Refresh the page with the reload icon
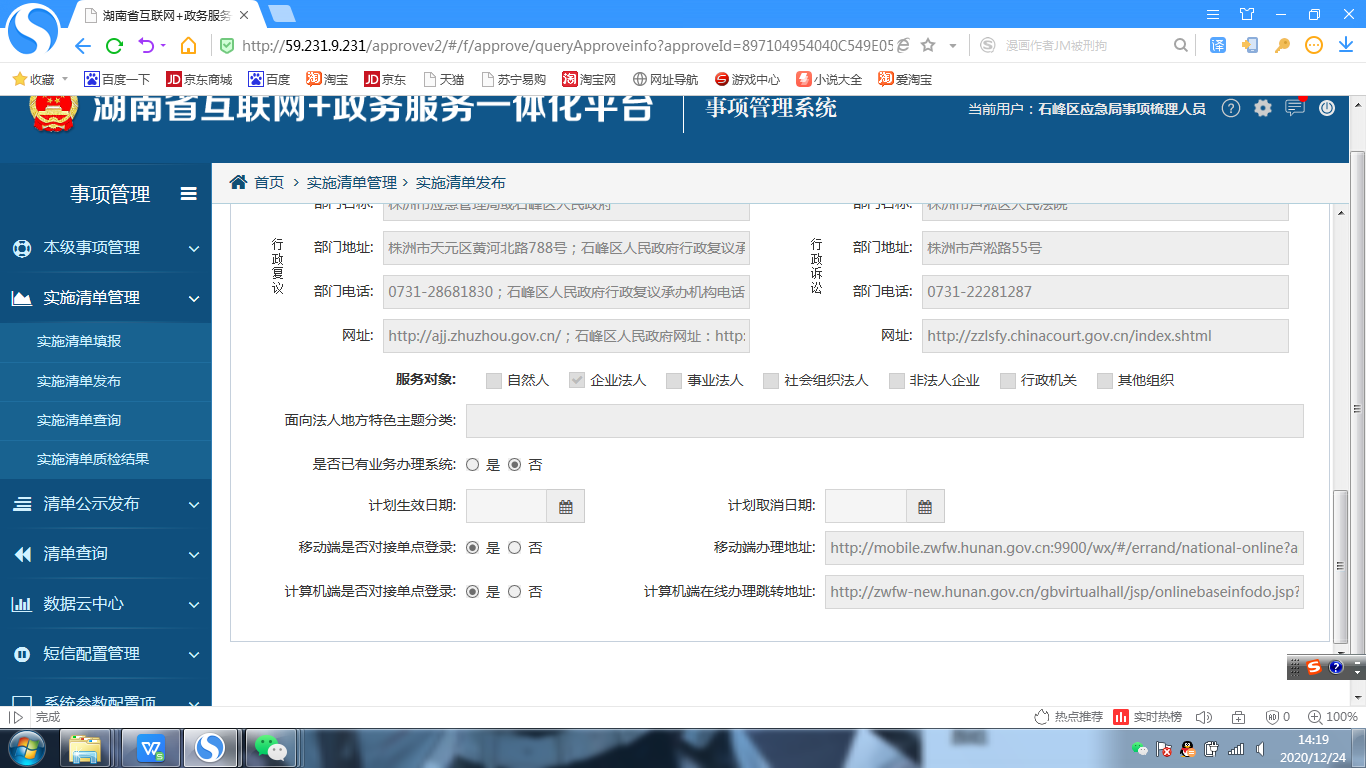1366x768 pixels. coord(114,45)
